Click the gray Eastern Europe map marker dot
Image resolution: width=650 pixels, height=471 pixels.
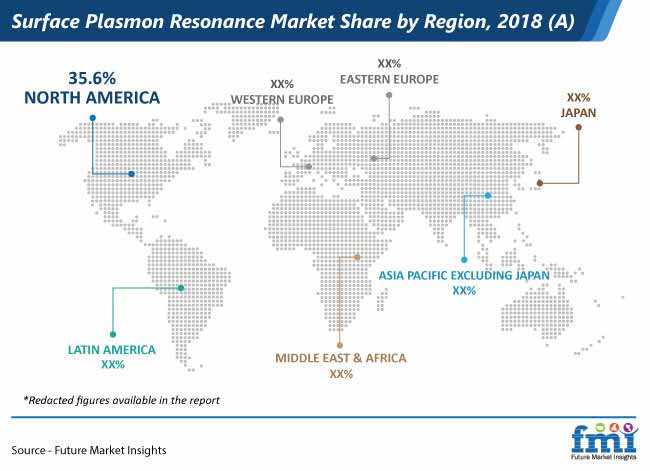(374, 158)
